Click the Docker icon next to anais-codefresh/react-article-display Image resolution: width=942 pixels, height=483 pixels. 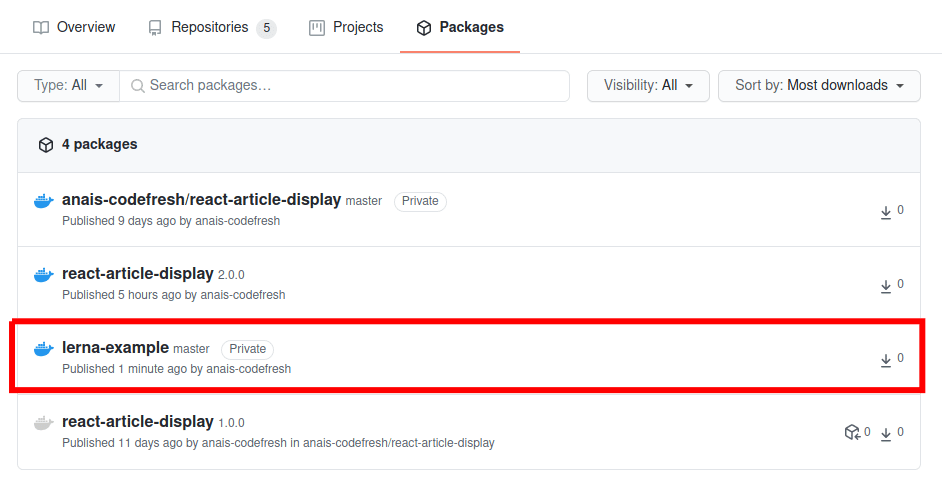tap(43, 201)
